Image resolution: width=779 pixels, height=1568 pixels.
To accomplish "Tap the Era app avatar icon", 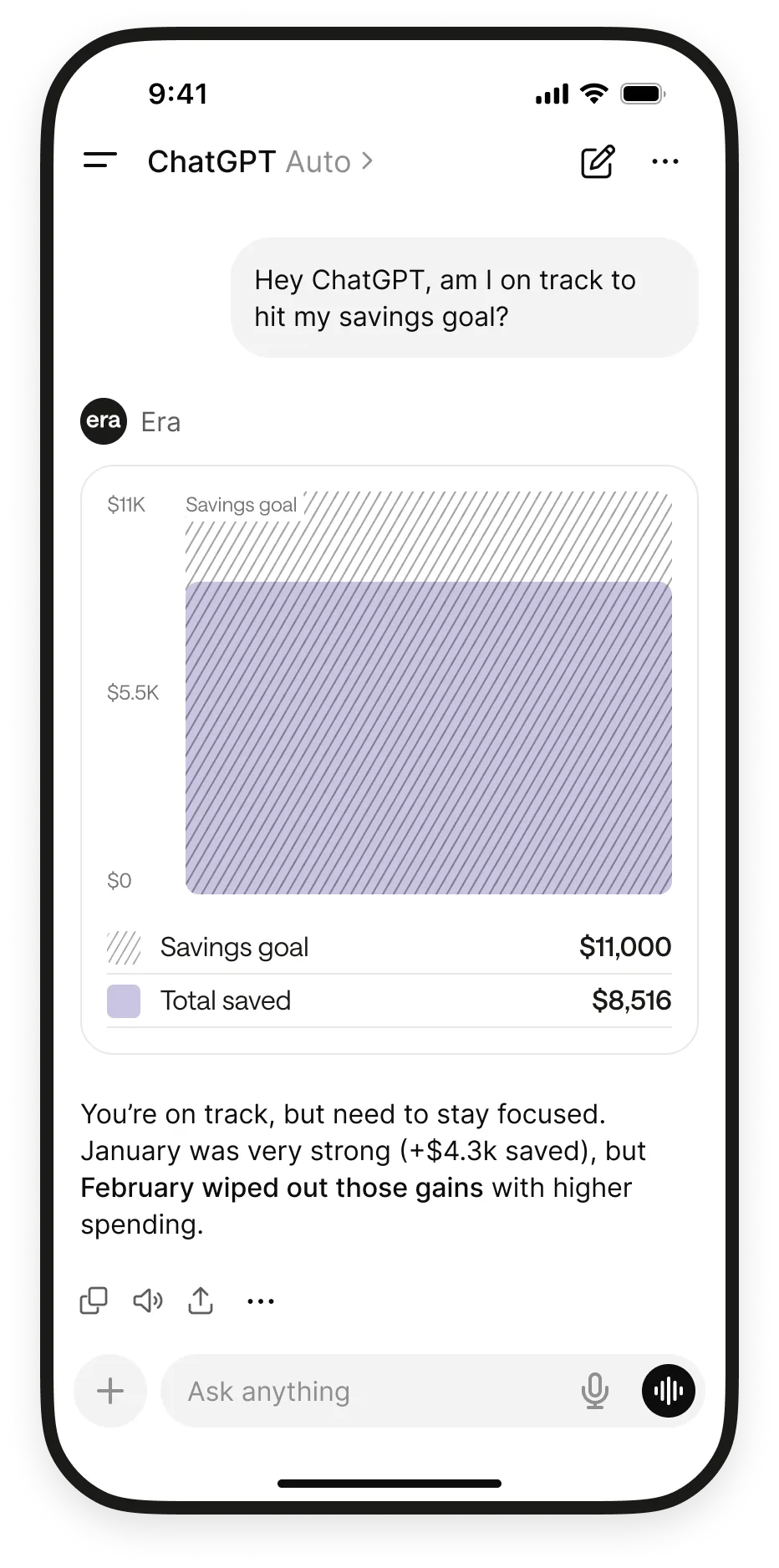I will [x=104, y=421].
